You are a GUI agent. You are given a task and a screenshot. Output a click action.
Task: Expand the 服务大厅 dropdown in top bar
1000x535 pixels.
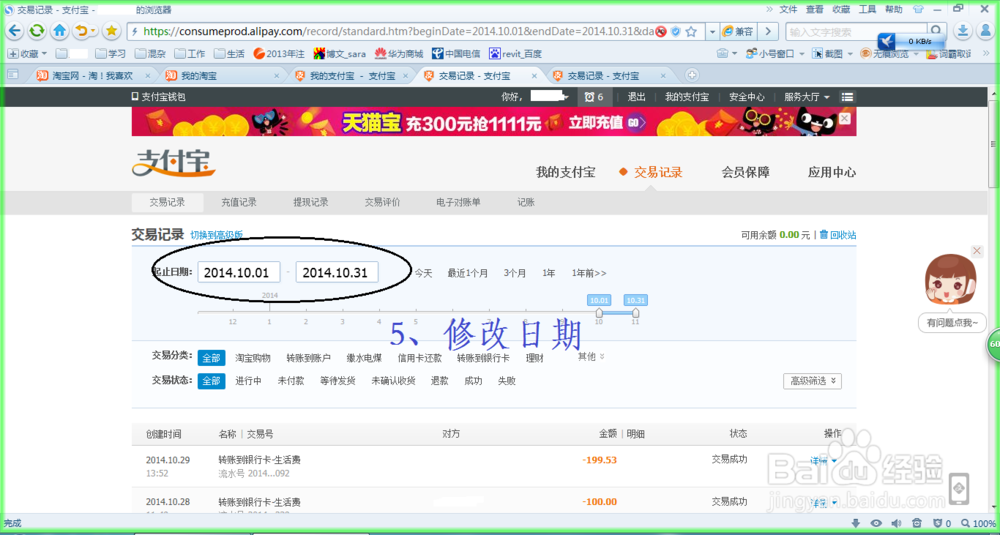pyautogui.click(x=806, y=97)
